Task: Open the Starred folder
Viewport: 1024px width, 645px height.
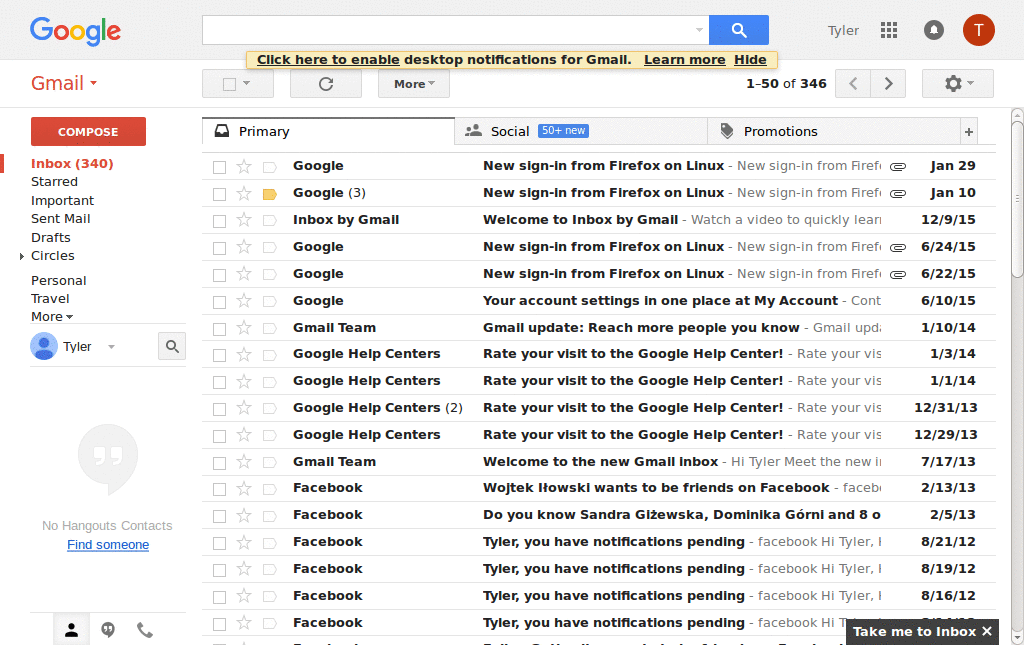Action: point(54,181)
